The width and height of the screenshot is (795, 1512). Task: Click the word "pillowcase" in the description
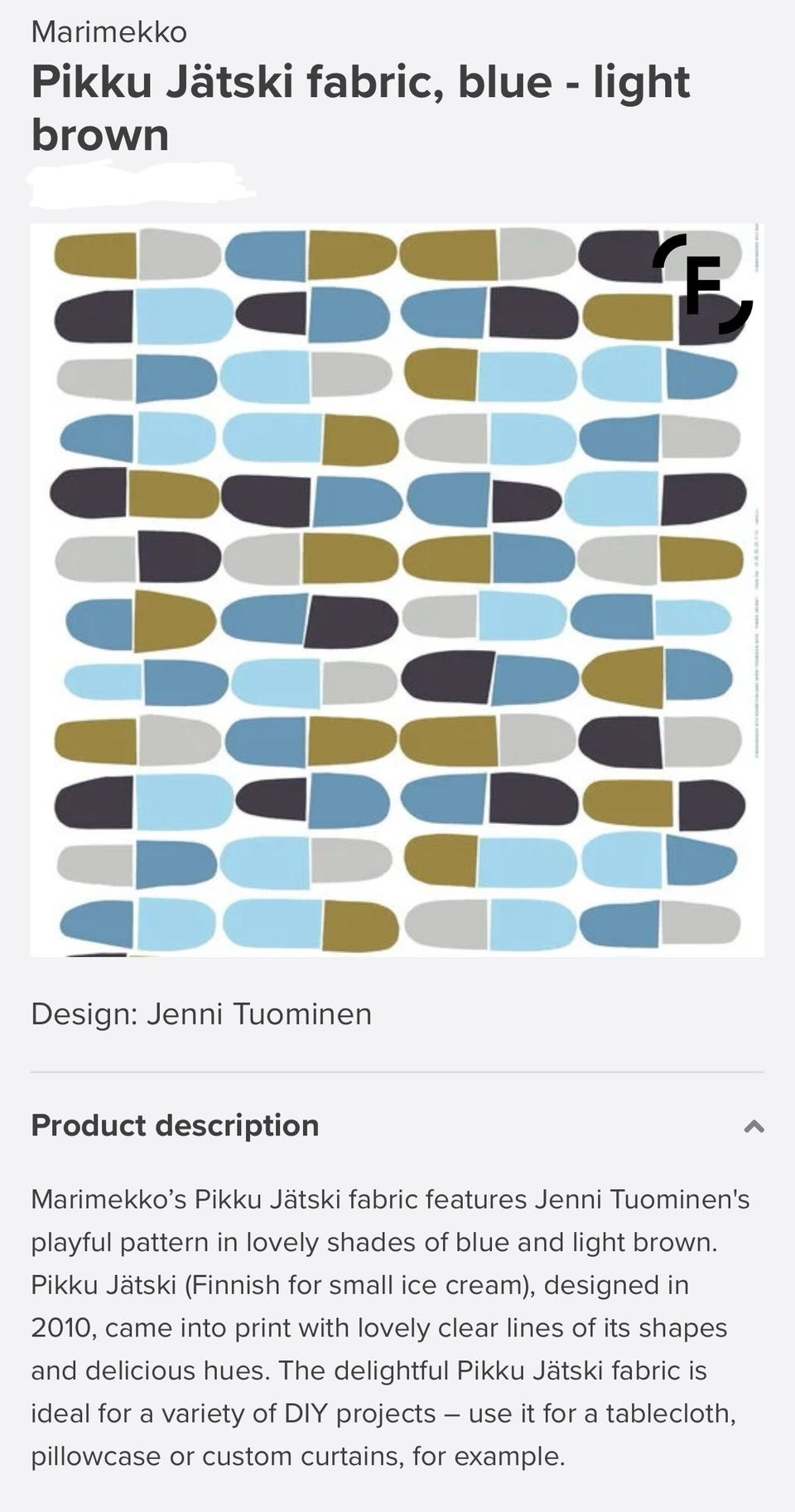pyautogui.click(x=96, y=1456)
